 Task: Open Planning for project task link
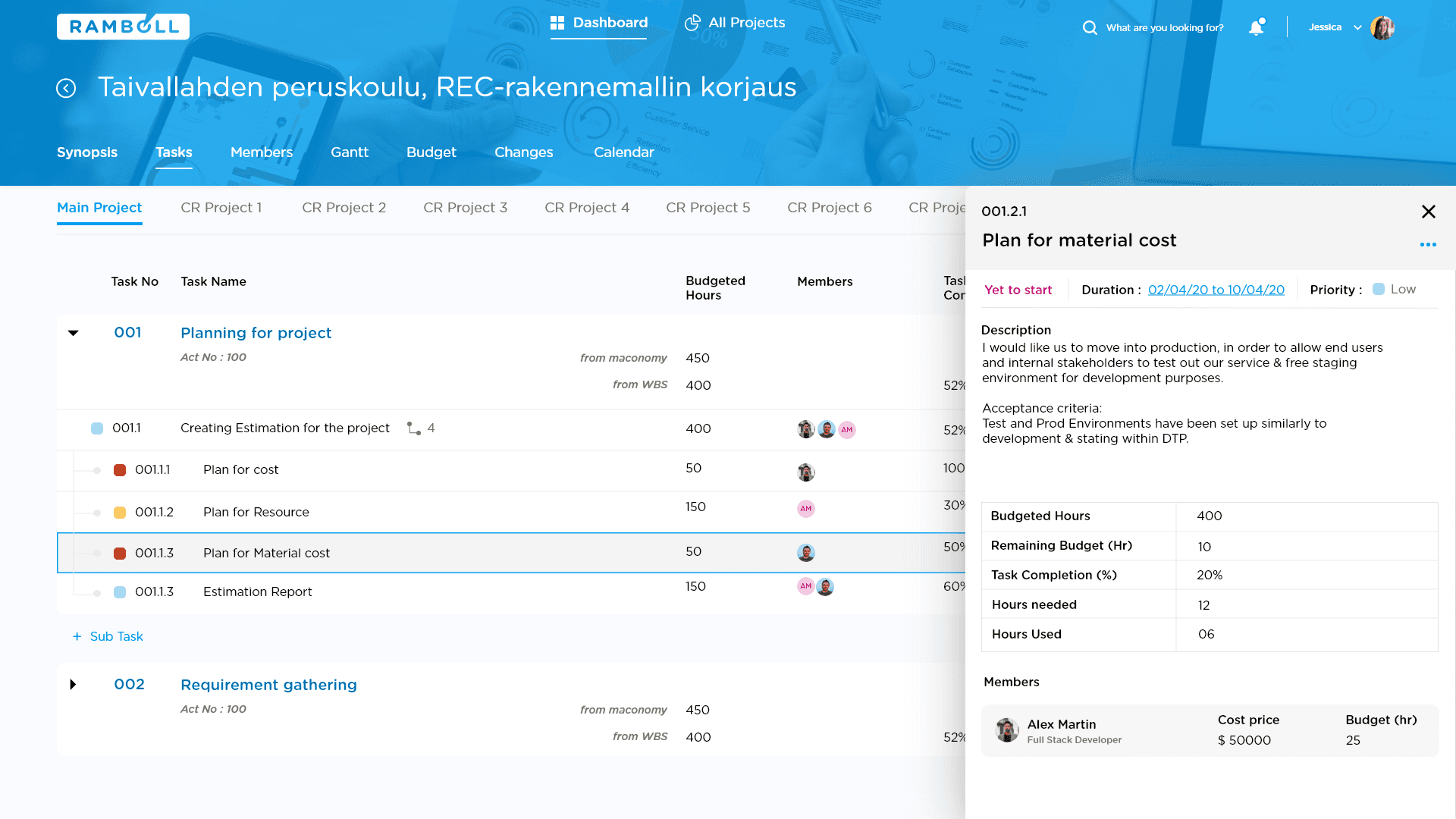(x=256, y=333)
